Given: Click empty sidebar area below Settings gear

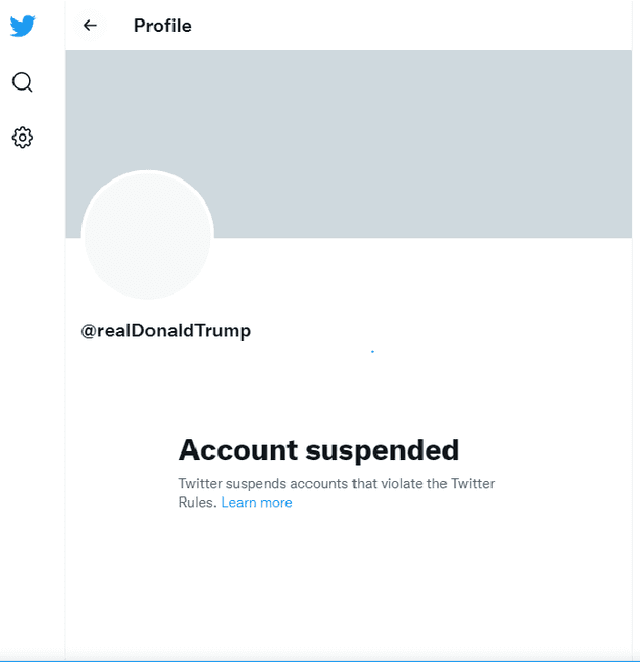Looking at the screenshot, I should (x=32, y=400).
